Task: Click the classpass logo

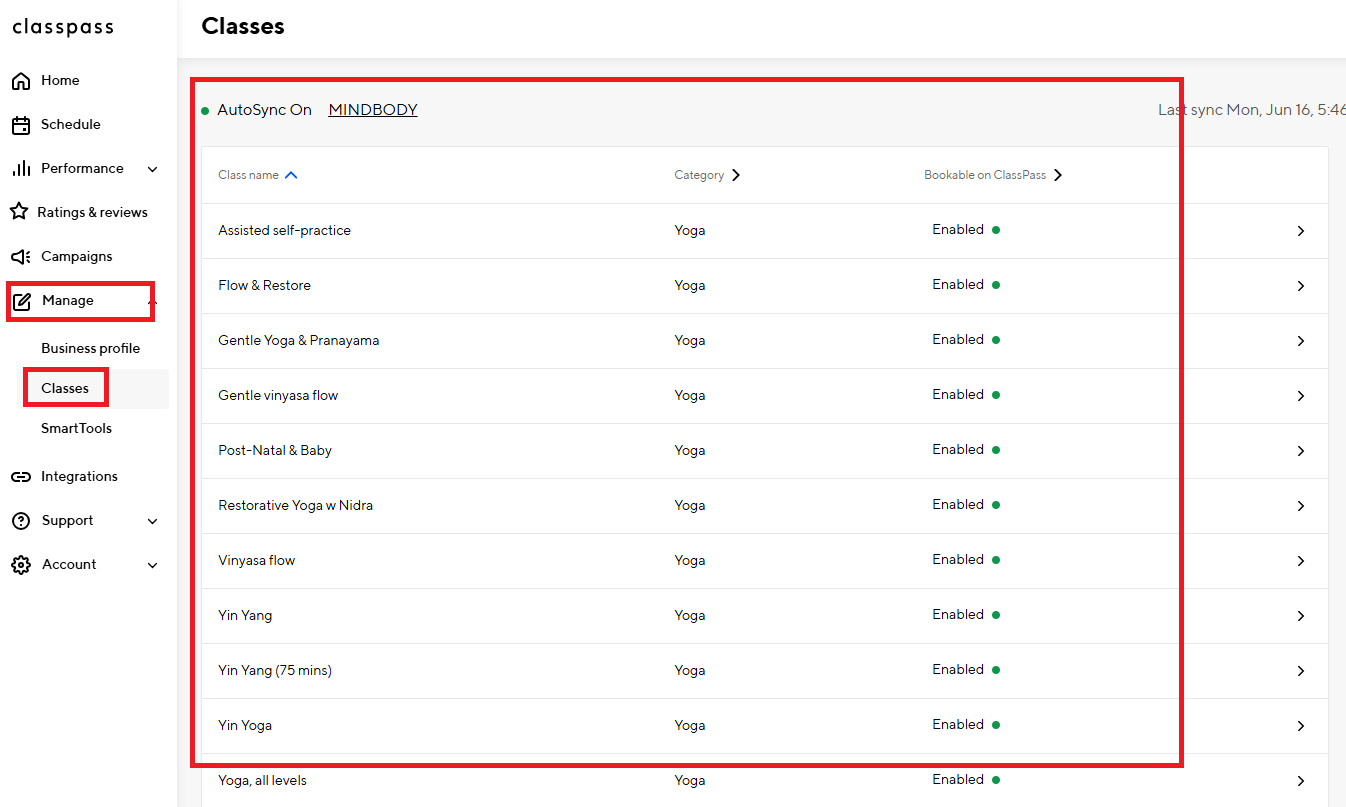Action: coord(63,28)
